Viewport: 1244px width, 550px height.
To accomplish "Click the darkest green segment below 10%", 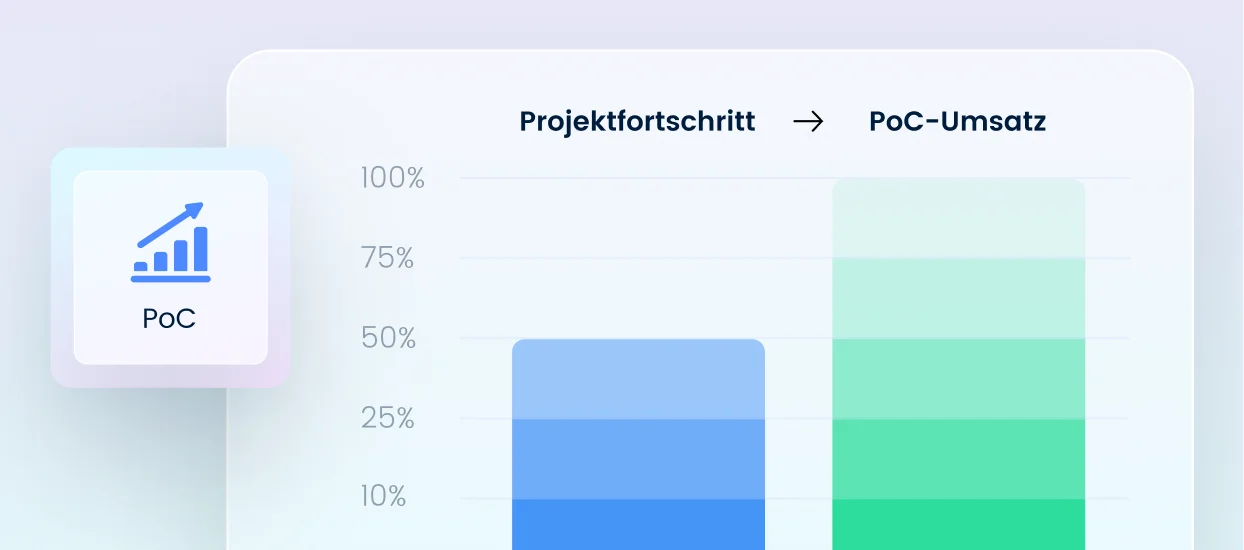I will [x=958, y=524].
